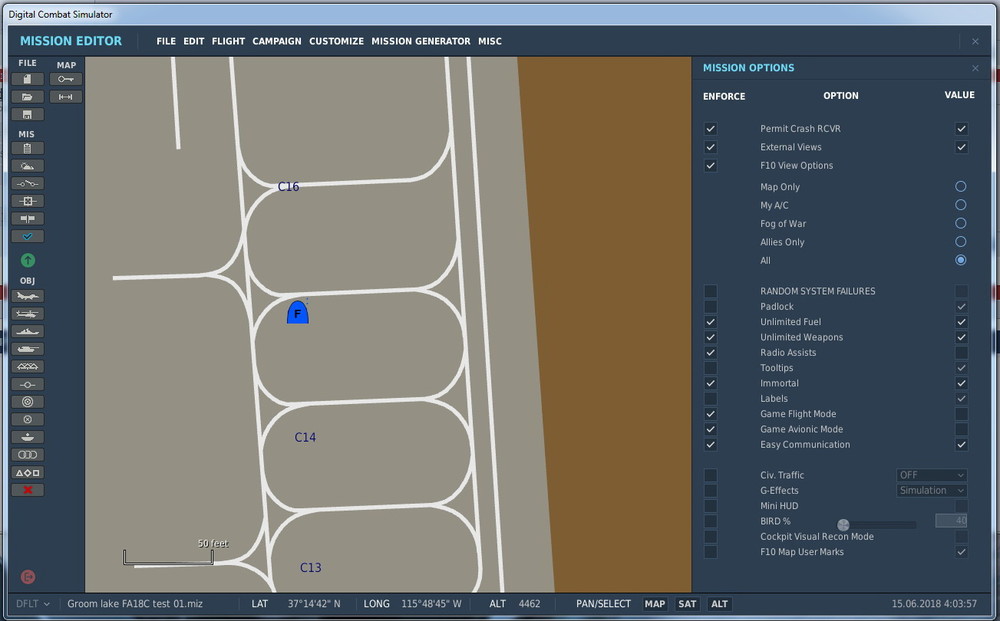
Task: Toggle Immortal value checkbox
Action: click(x=961, y=383)
